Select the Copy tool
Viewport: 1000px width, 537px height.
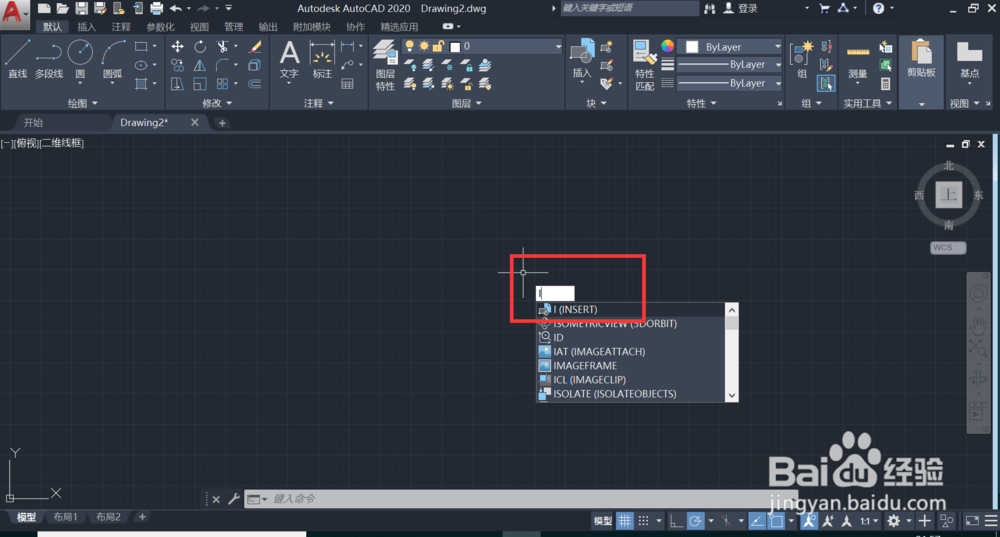tap(177, 65)
